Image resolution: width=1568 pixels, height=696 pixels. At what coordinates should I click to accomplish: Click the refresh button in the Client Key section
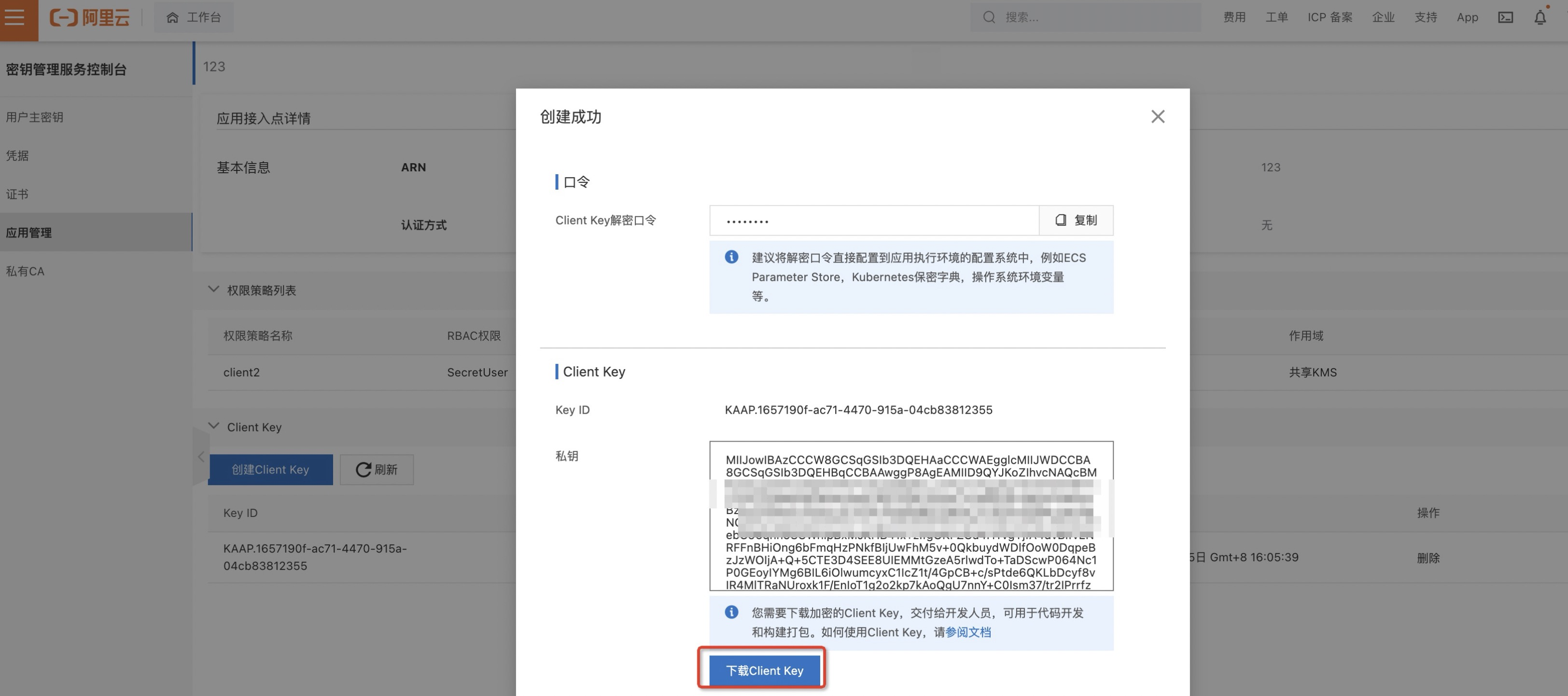(376, 469)
